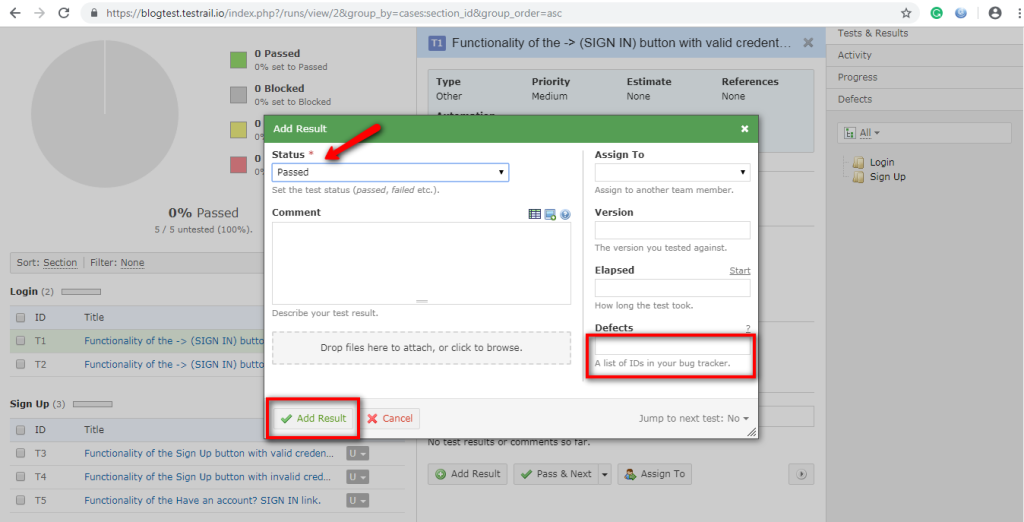Switch to the Activity tab

855,55
